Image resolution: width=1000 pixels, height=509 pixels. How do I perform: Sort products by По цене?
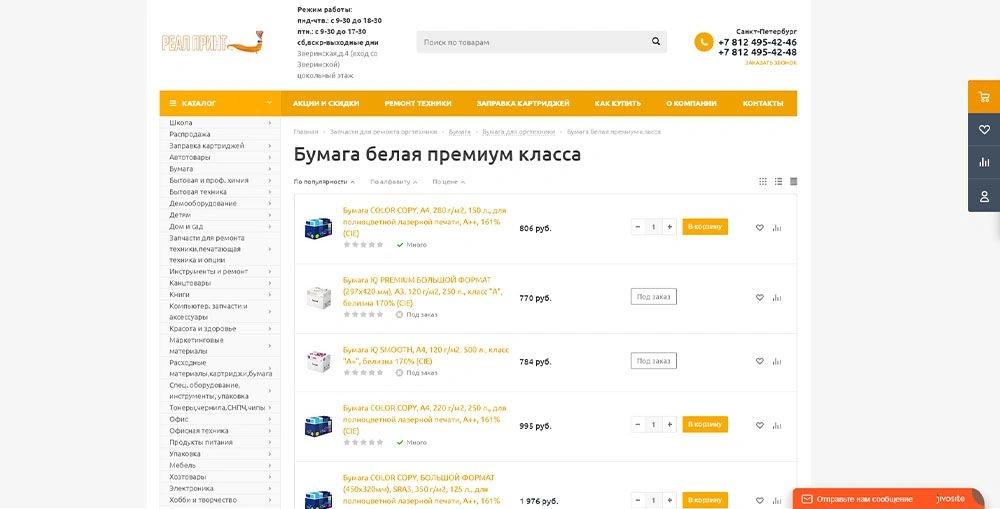point(448,182)
